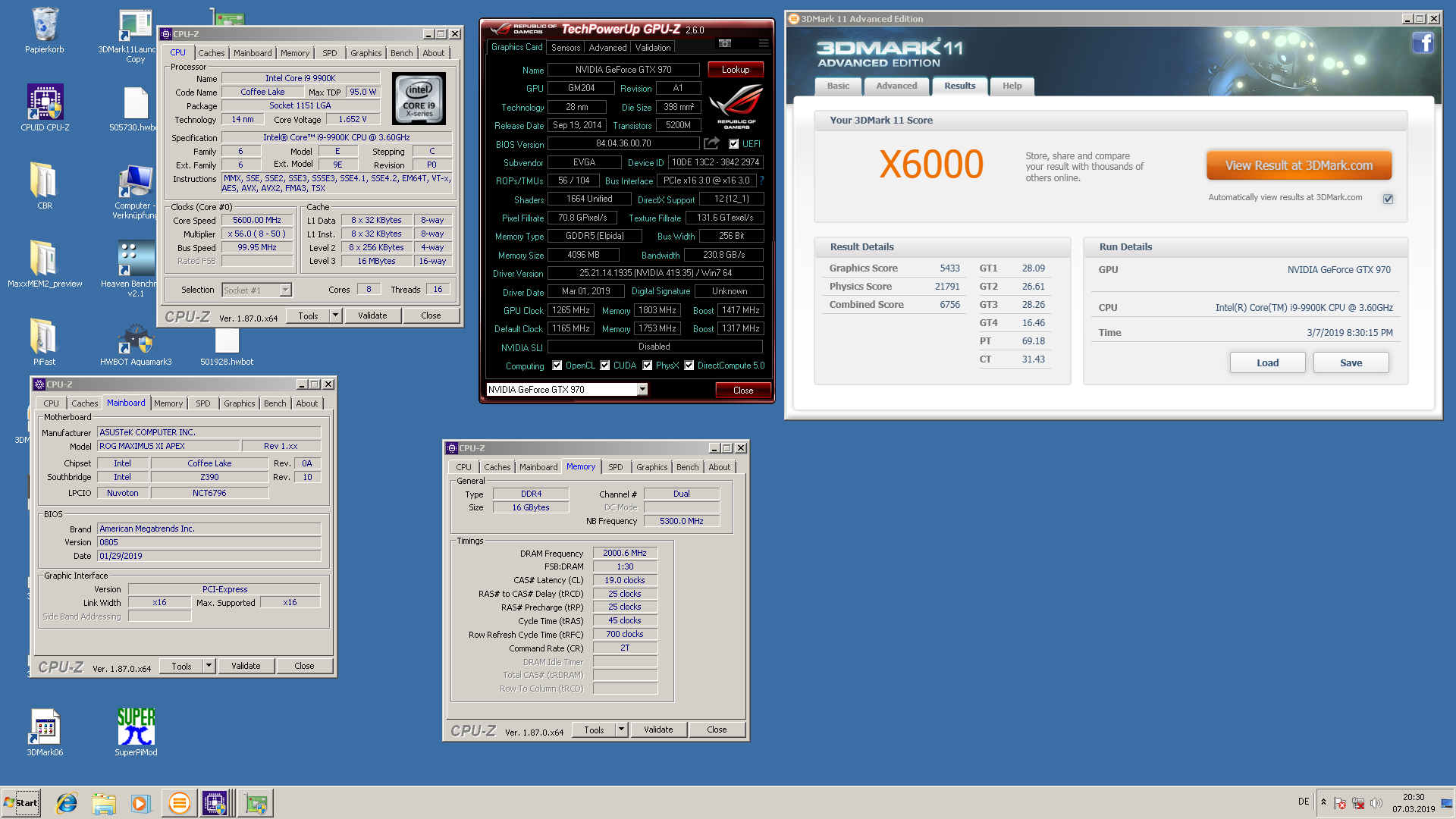Viewport: 1456px width, 819px height.
Task: Click the volume speaker tray icon
Action: coord(1376,803)
